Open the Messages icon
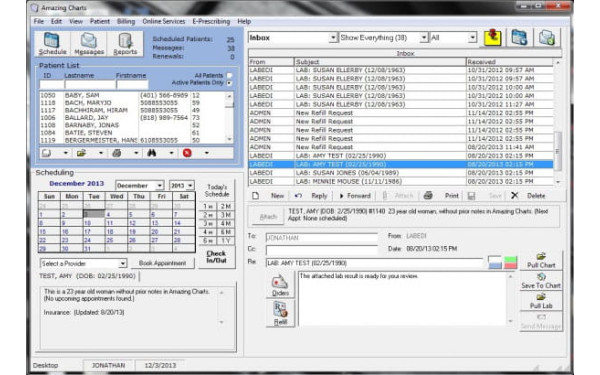Screen dimensions: 600x375 (89, 44)
